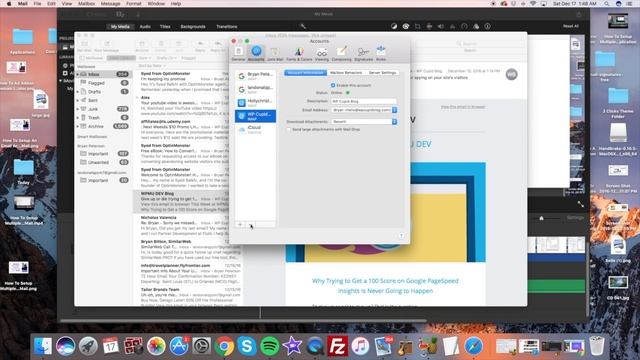The image size is (640, 360).
Task: Toggle Enable this account checkbox
Action: coord(333,85)
